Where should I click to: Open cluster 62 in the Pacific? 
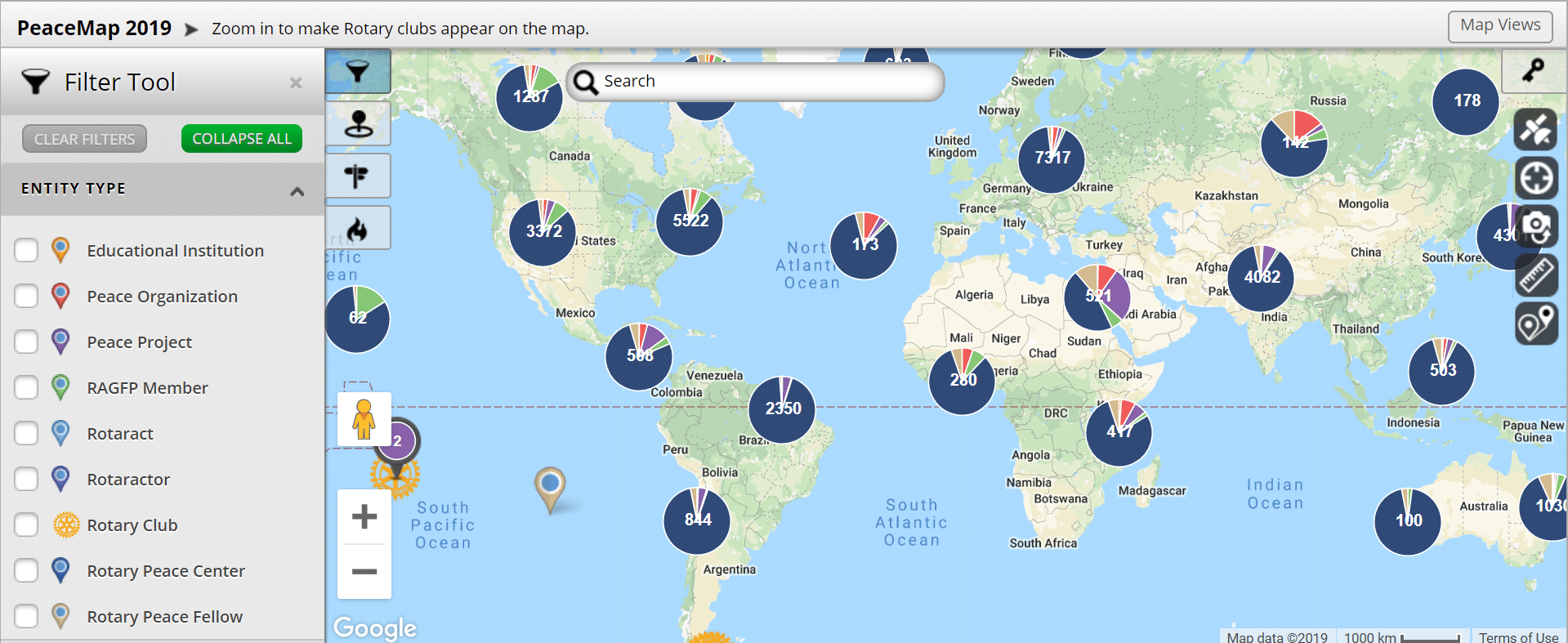[357, 319]
